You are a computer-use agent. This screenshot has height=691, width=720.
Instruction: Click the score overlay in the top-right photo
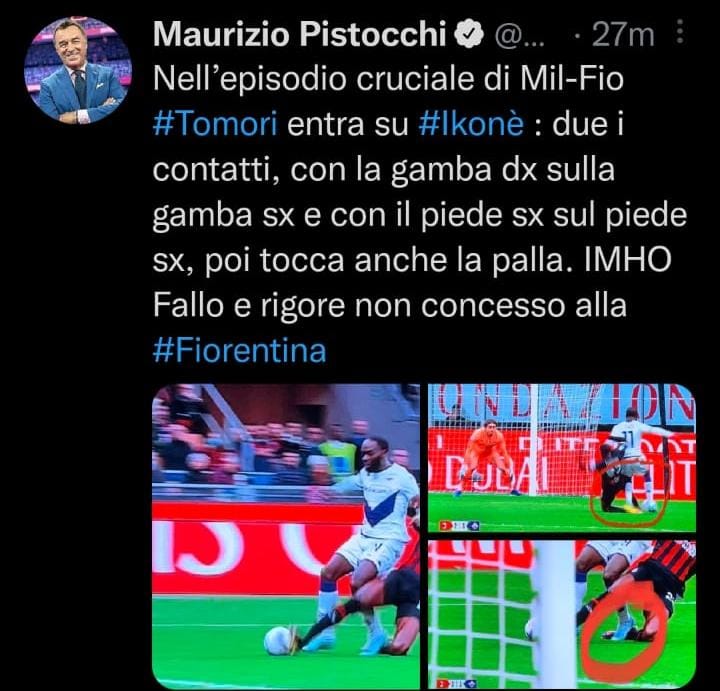tap(461, 526)
